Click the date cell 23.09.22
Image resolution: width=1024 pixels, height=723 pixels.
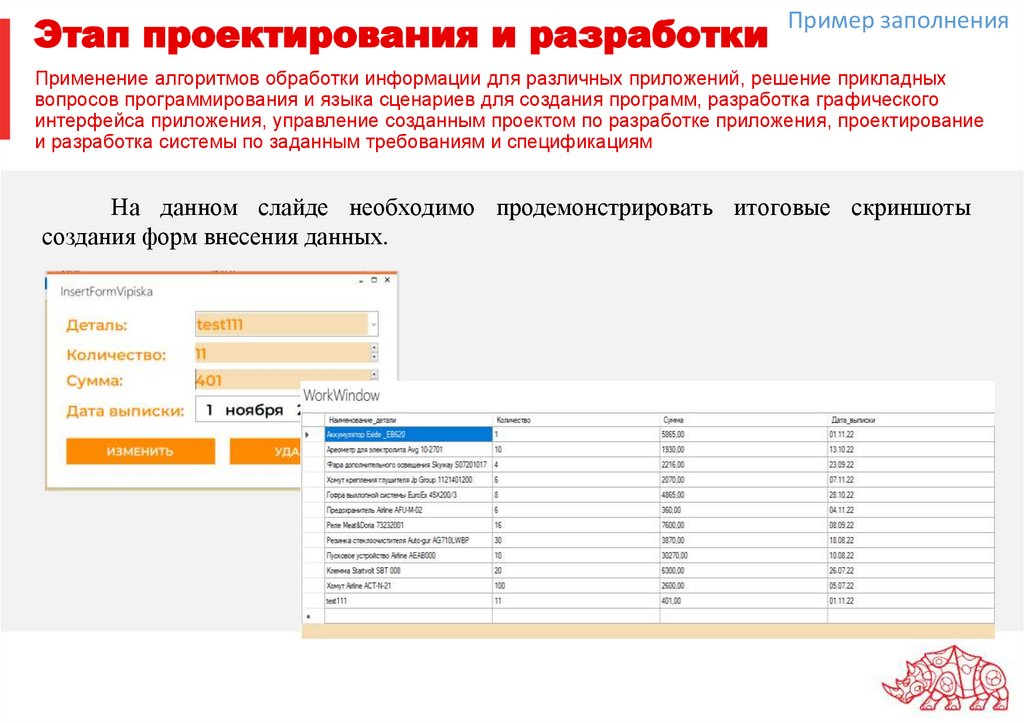(911, 464)
